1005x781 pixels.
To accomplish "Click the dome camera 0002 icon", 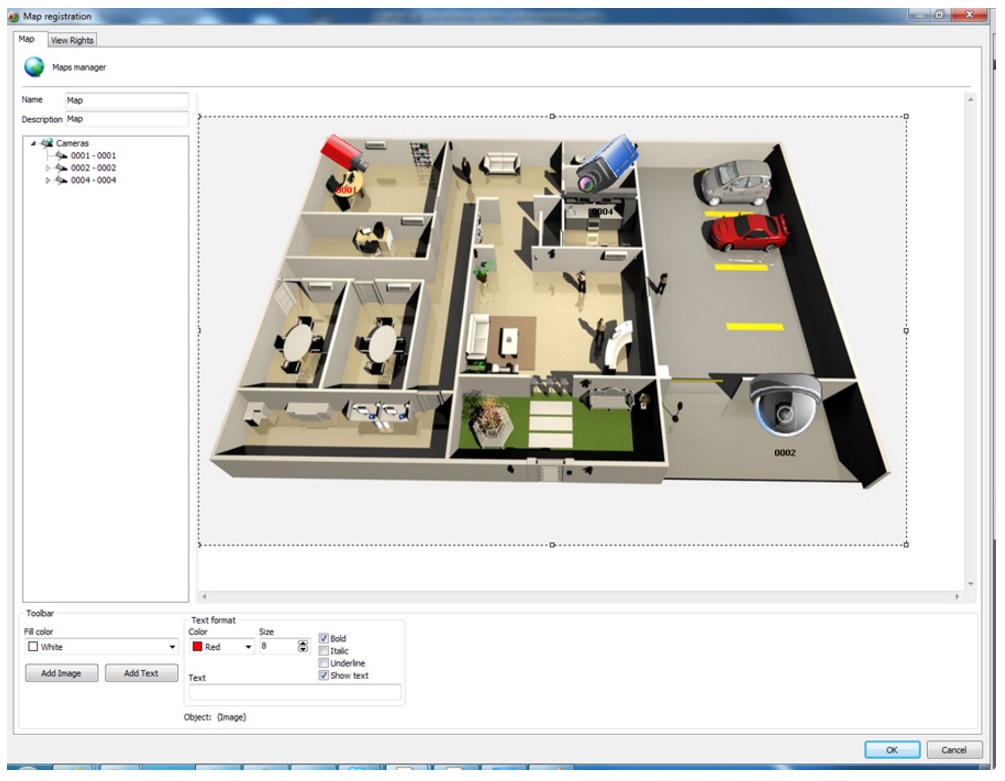I will click(x=785, y=404).
